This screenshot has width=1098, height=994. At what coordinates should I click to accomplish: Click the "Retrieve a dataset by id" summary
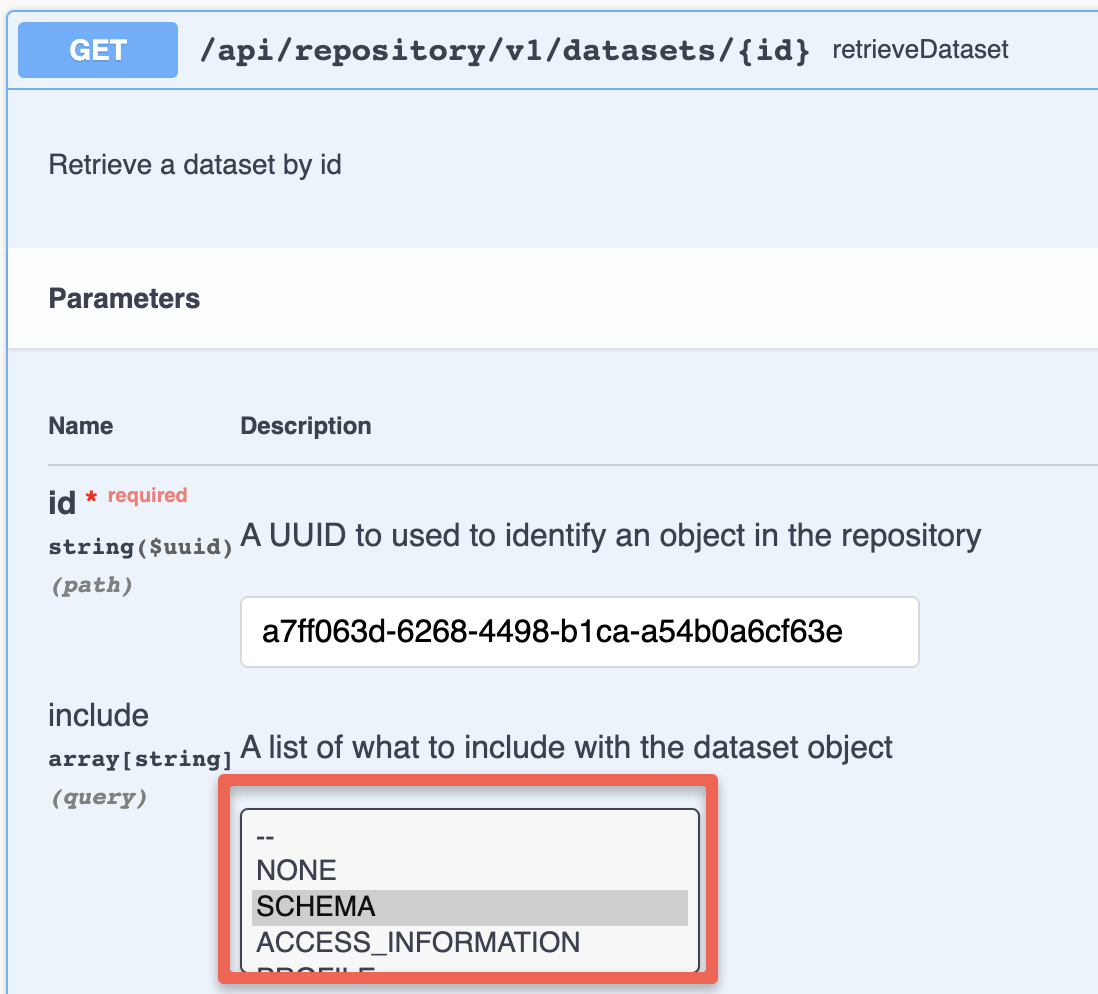coord(195,165)
